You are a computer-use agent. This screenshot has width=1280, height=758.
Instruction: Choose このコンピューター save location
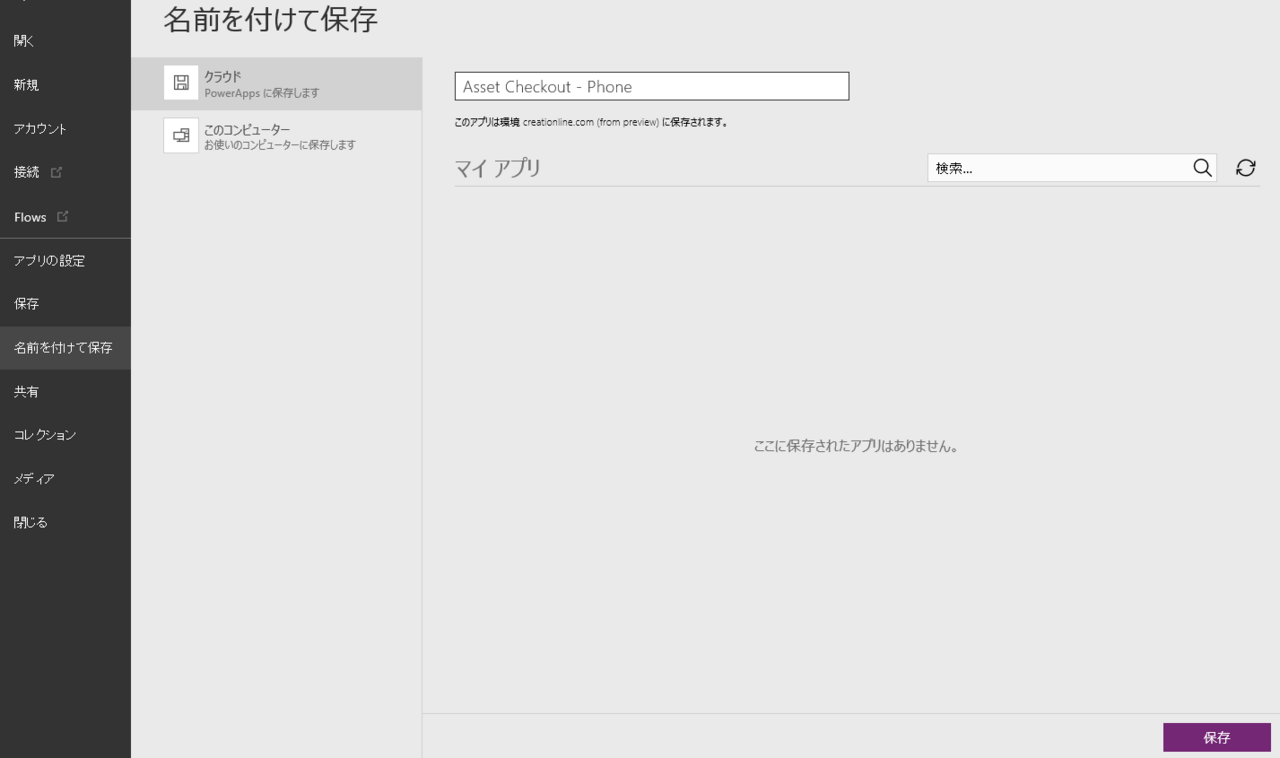click(276, 137)
